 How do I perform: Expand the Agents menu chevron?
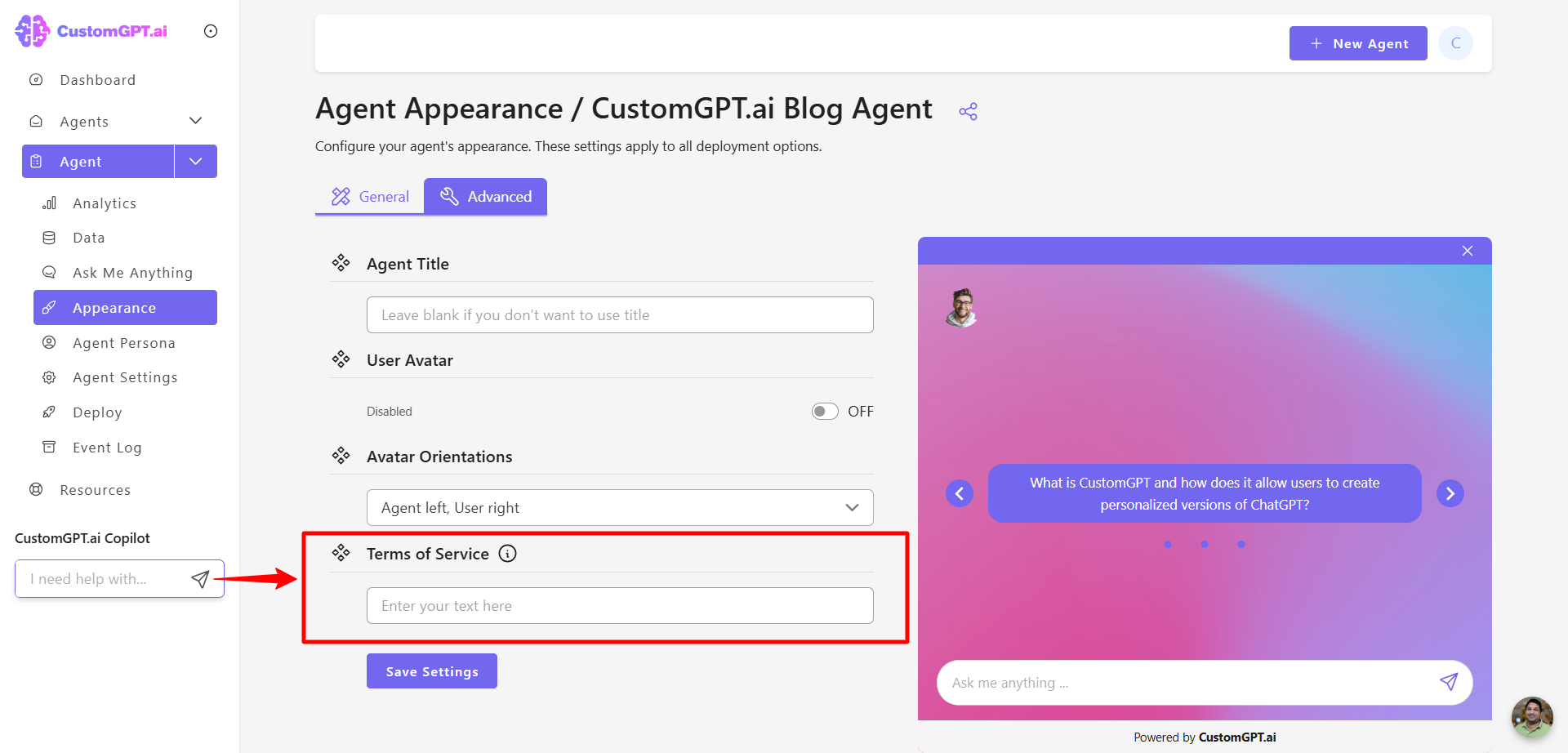coord(196,121)
